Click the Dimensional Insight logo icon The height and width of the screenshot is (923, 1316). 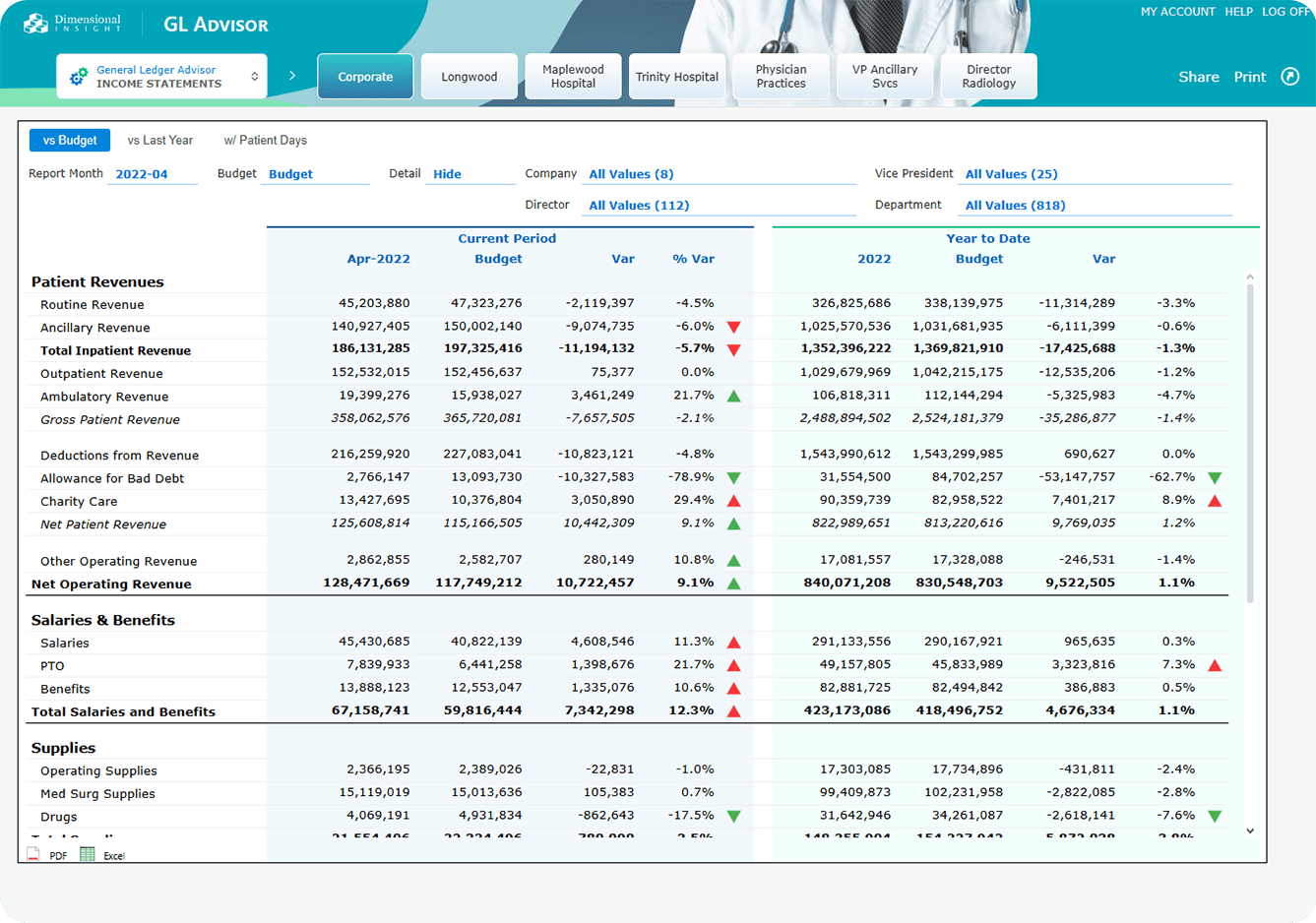36,24
